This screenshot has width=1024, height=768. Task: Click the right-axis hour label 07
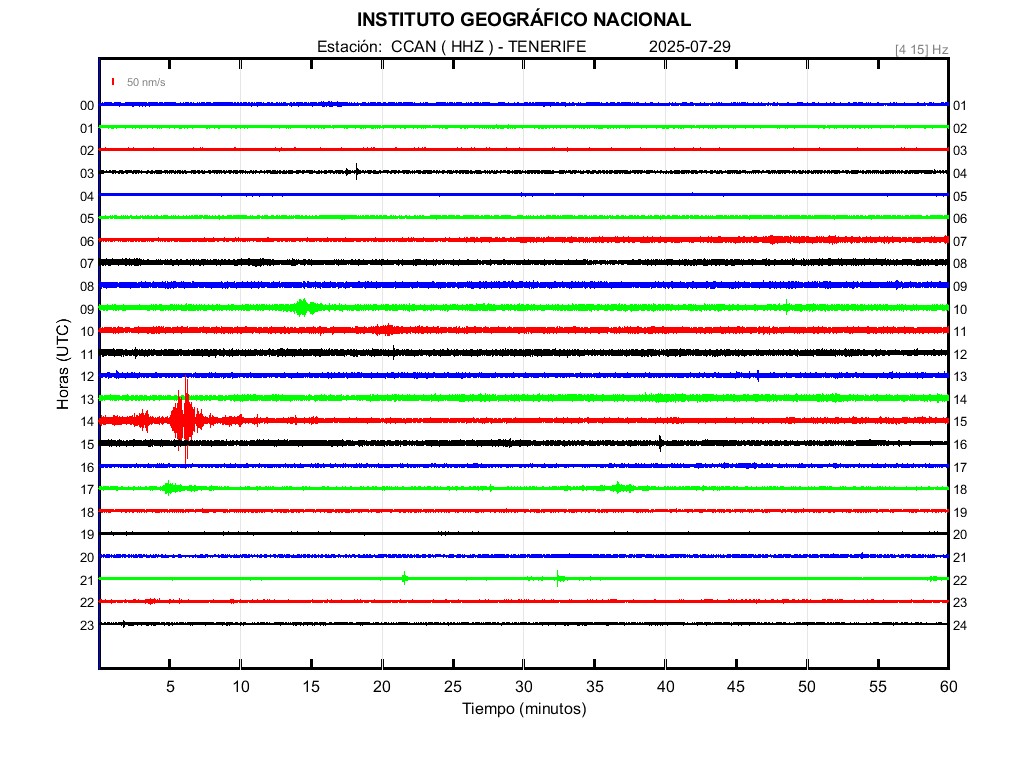pyautogui.click(x=960, y=242)
